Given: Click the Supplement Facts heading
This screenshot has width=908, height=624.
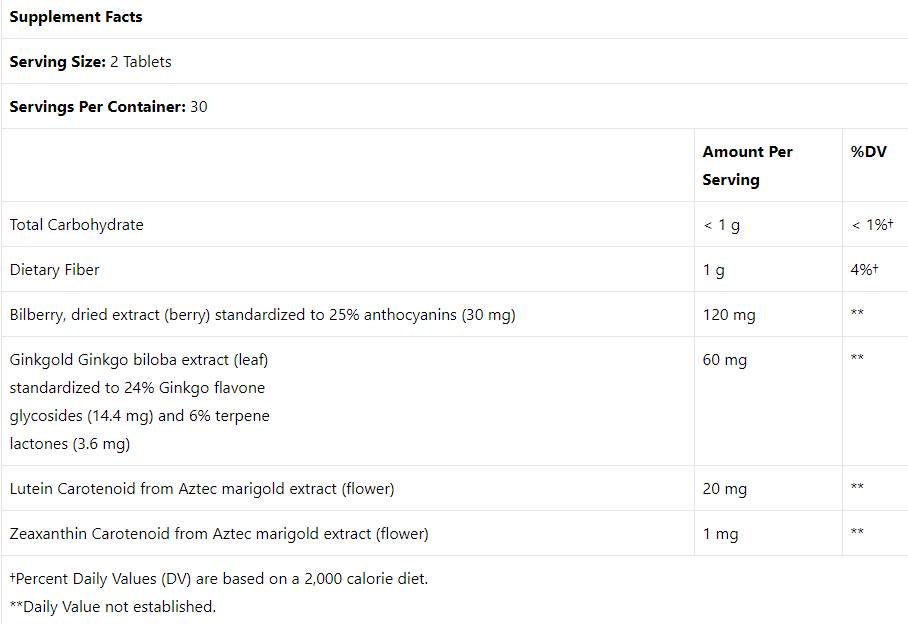Looking at the screenshot, I should [x=76, y=17].
